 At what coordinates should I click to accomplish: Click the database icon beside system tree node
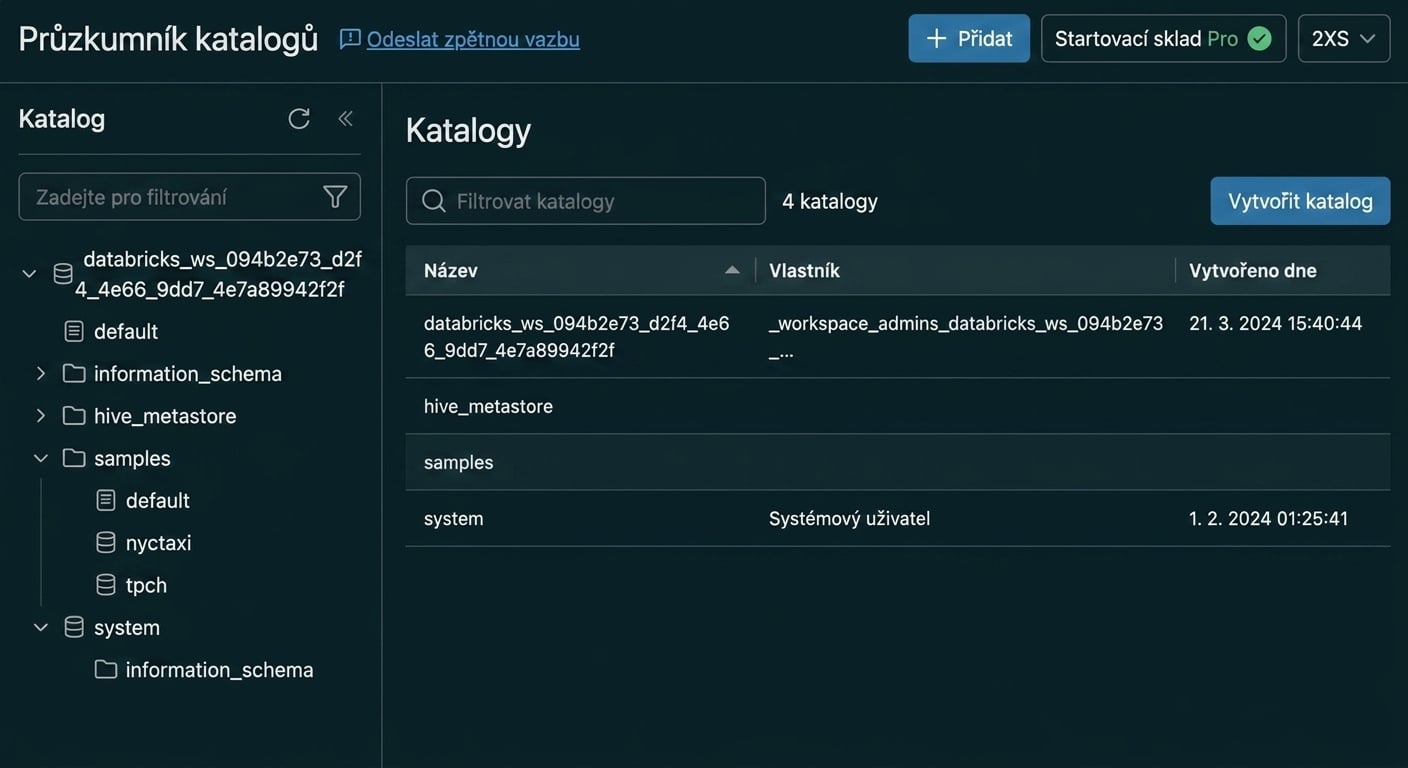[x=74, y=627]
